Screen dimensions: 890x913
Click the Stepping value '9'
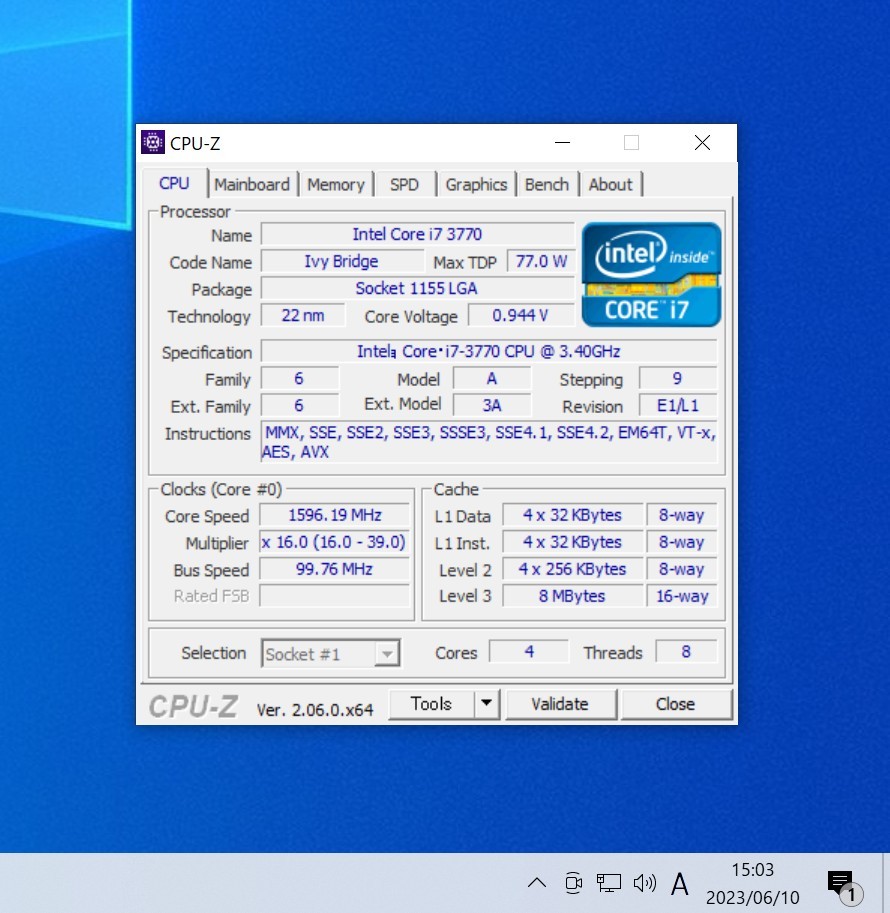click(x=677, y=378)
